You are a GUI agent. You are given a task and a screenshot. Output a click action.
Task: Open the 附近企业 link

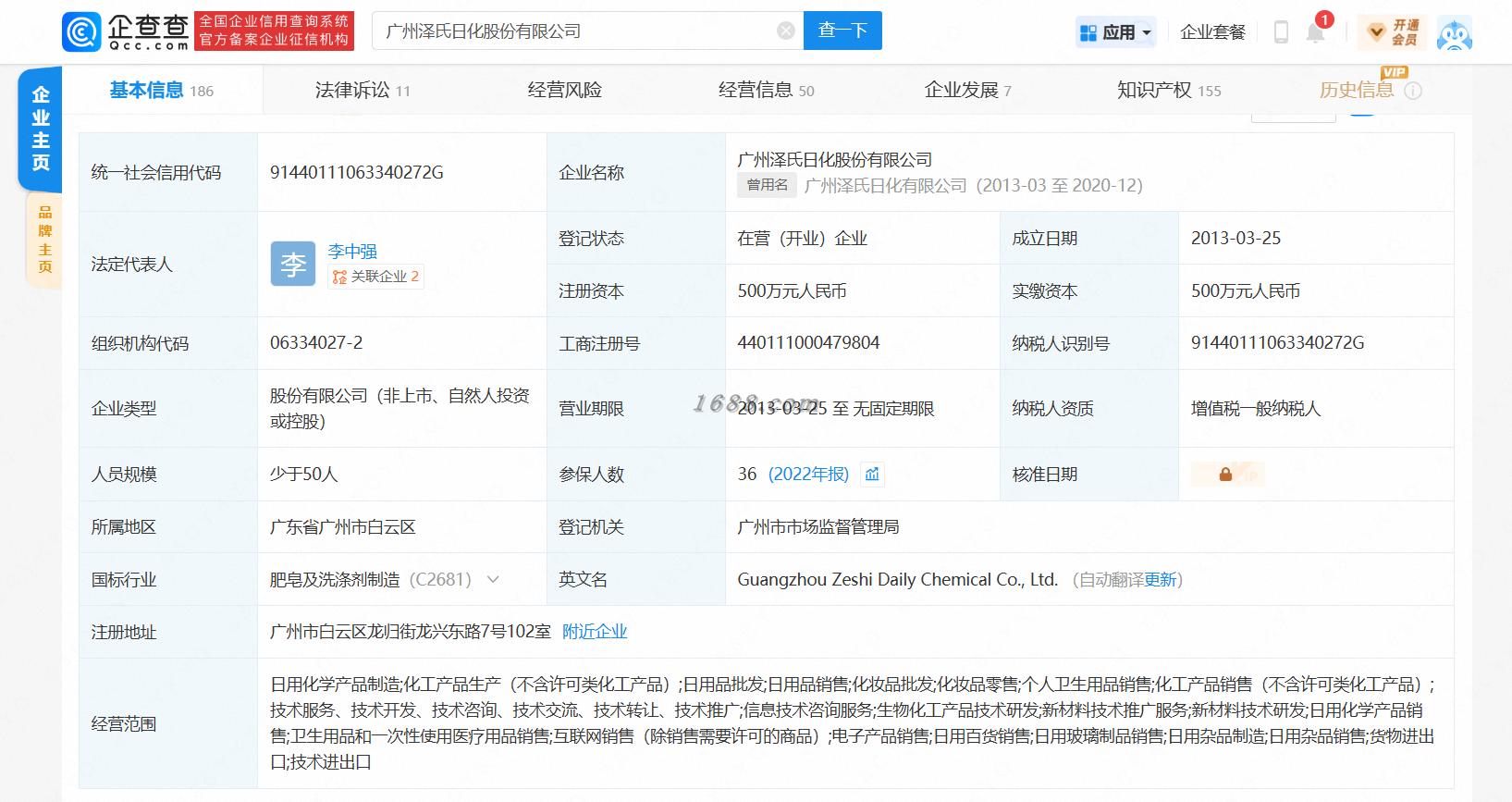coord(595,632)
